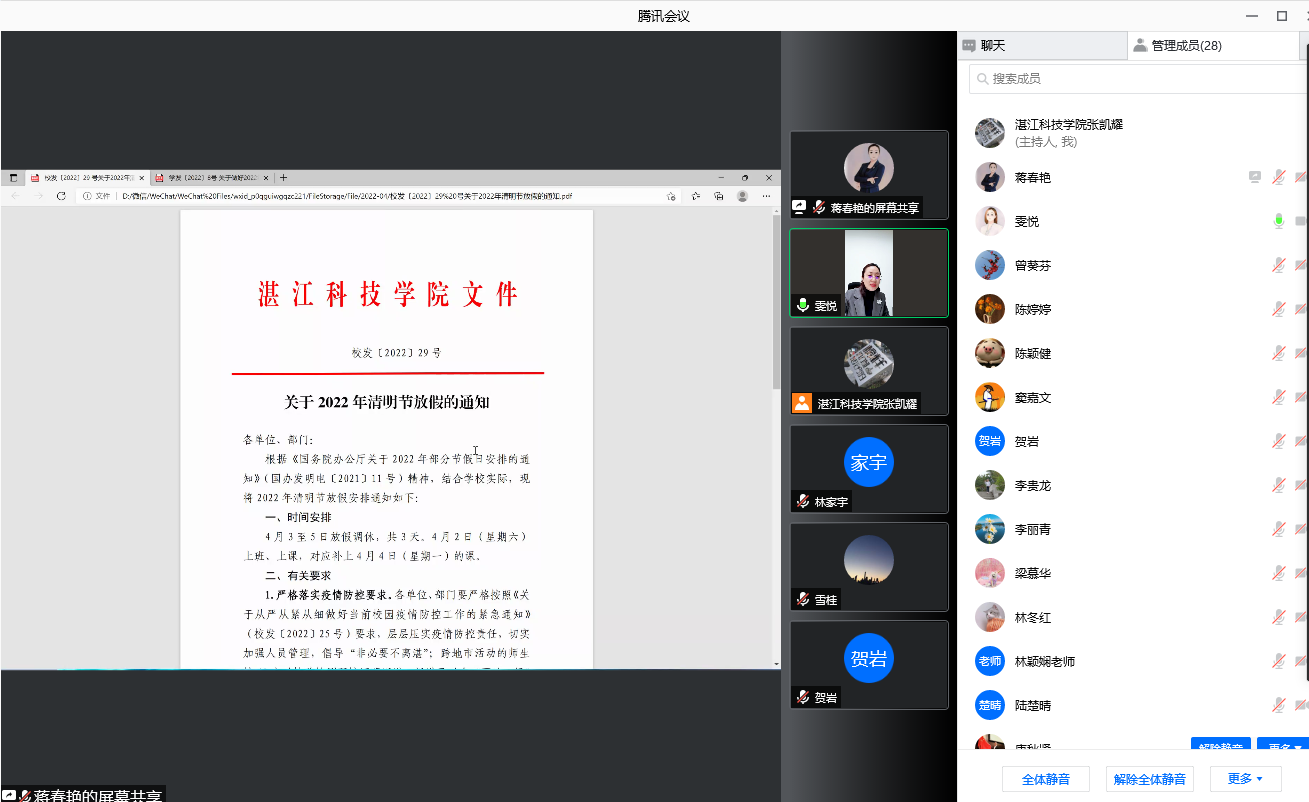Click heading 关于2022年清明节放假的通知

[386, 402]
